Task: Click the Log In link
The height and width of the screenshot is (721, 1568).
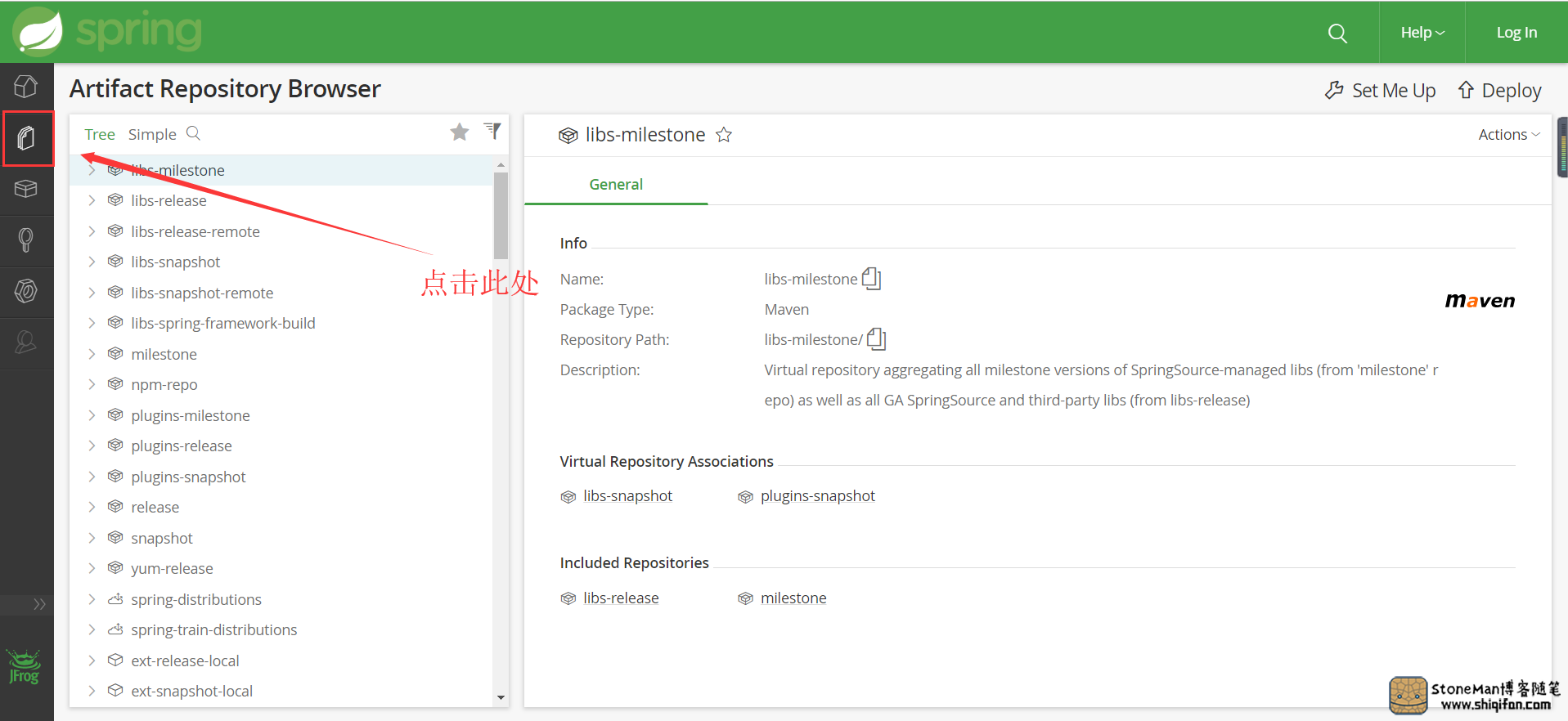Action: tap(1516, 33)
